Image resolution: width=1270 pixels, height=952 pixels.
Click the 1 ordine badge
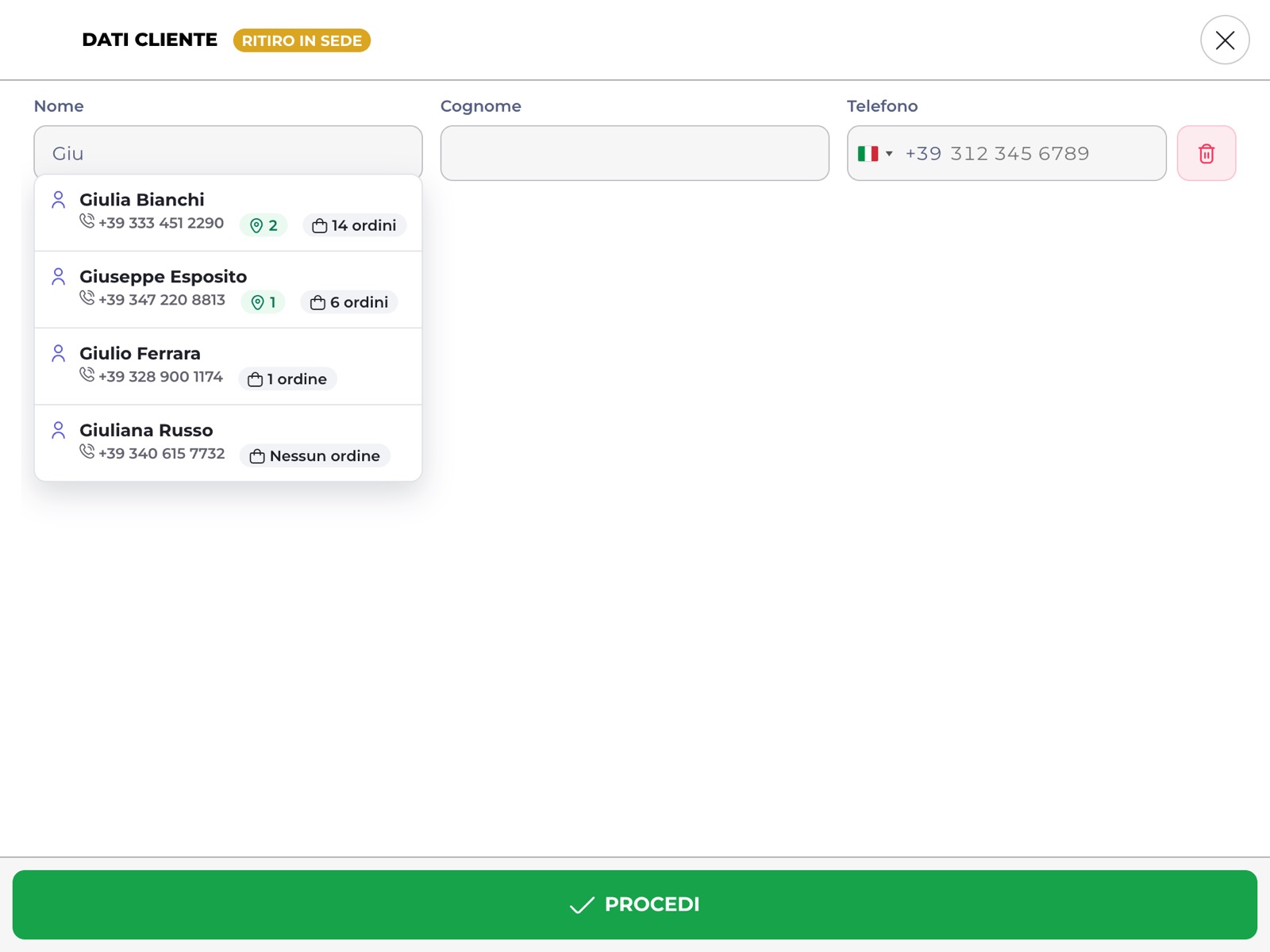click(x=287, y=379)
